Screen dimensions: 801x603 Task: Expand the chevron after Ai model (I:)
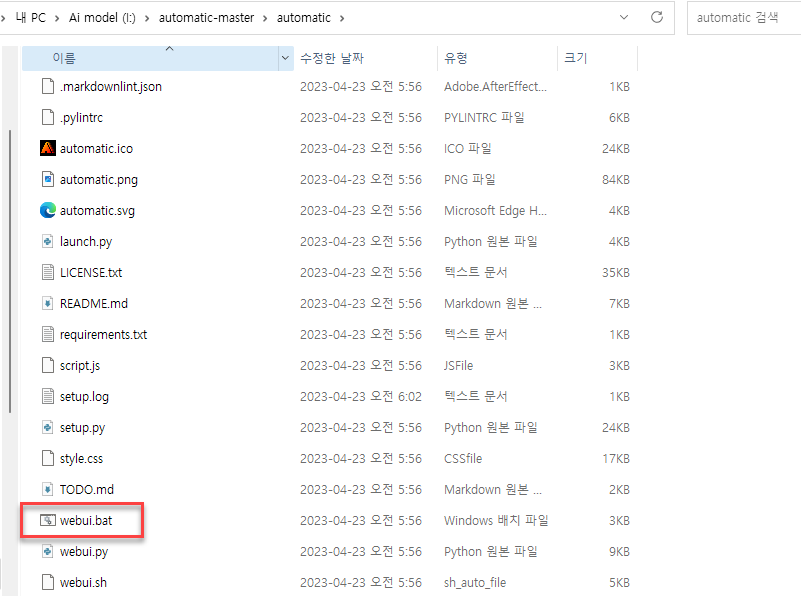point(147,18)
